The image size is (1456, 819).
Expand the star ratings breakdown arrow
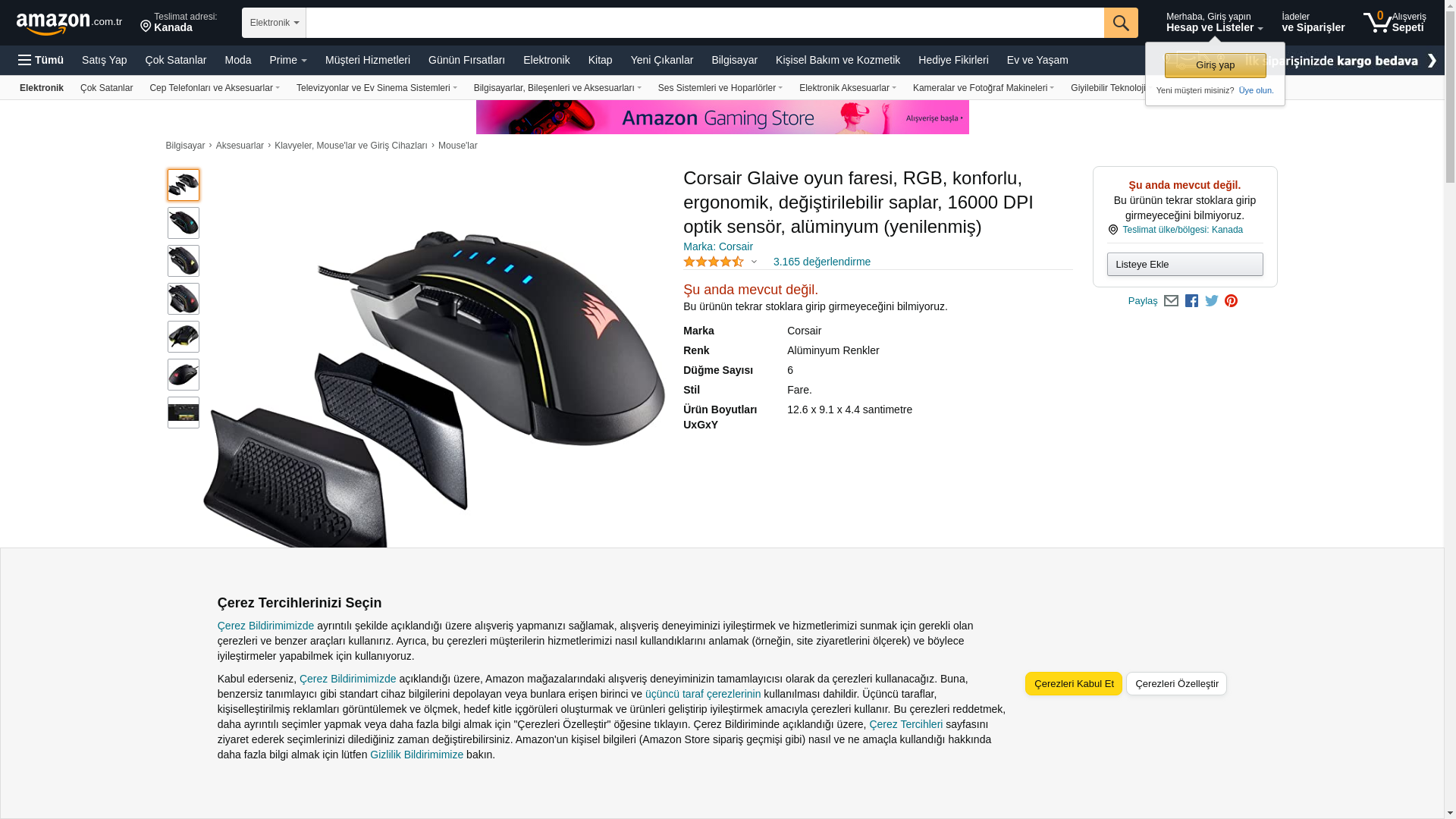coord(754,262)
